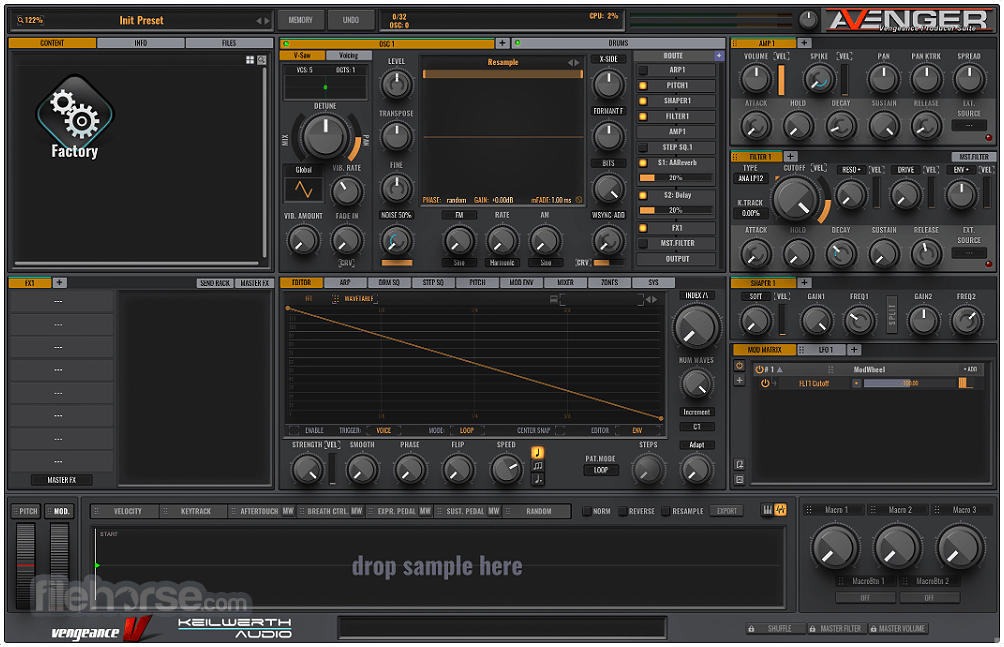Select the triplet note speed sync icon
This screenshot has width=1004, height=647.
pos(538,466)
